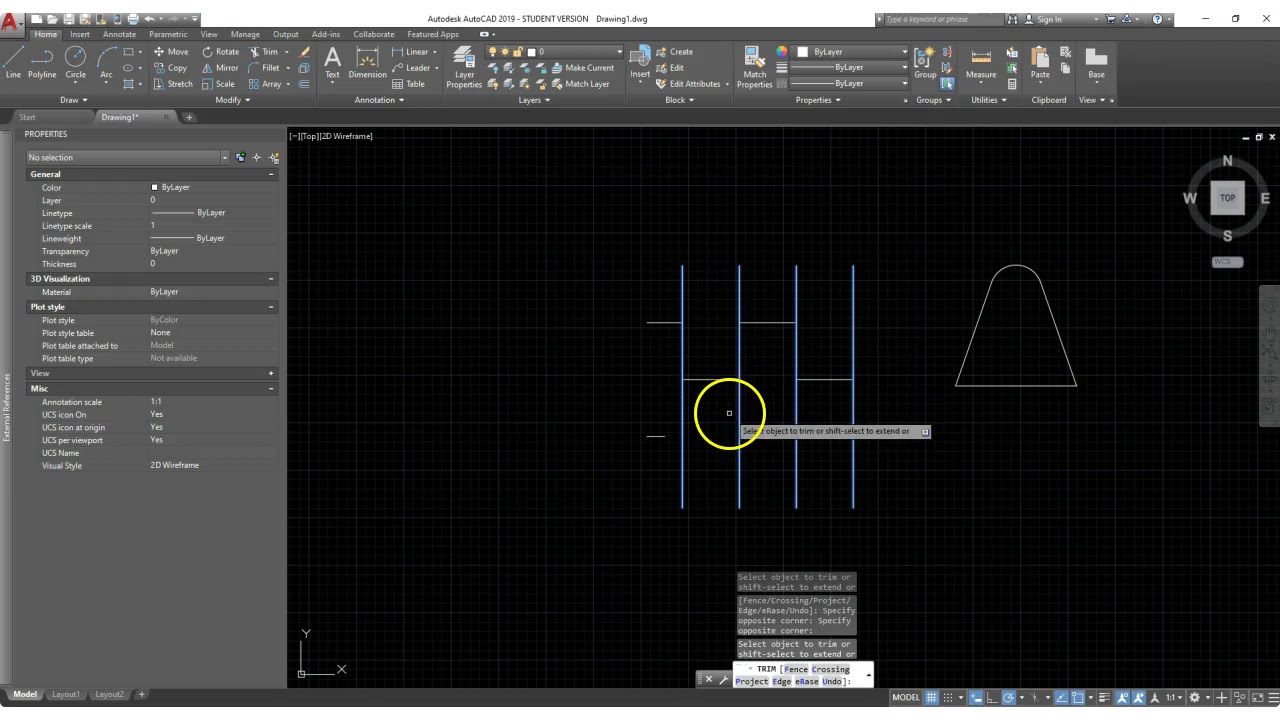The image size is (1280, 720).
Task: Open the Parametric ribbon tab
Action: (x=168, y=34)
